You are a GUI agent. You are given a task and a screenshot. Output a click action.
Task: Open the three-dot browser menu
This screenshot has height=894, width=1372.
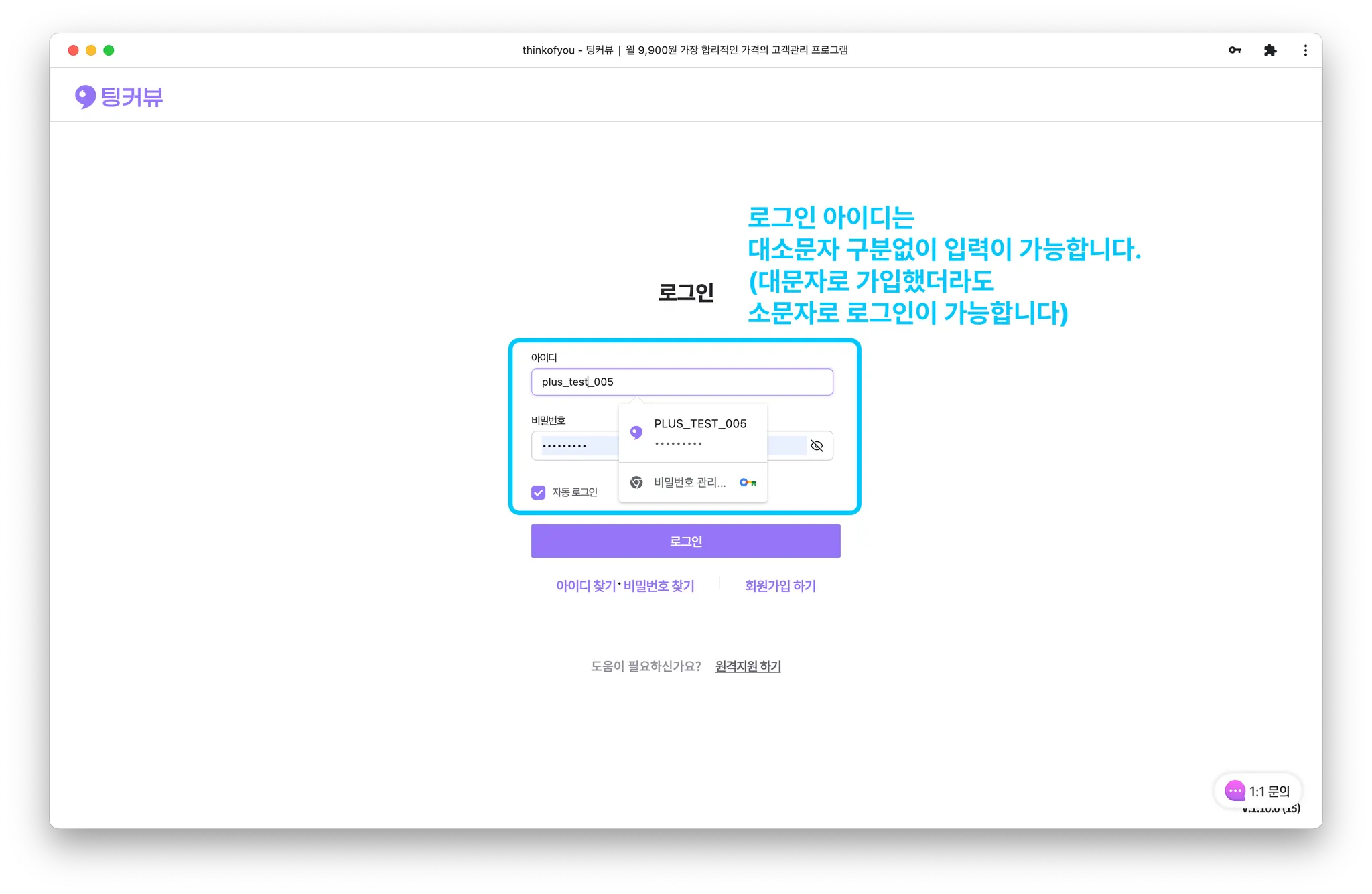pyautogui.click(x=1305, y=50)
